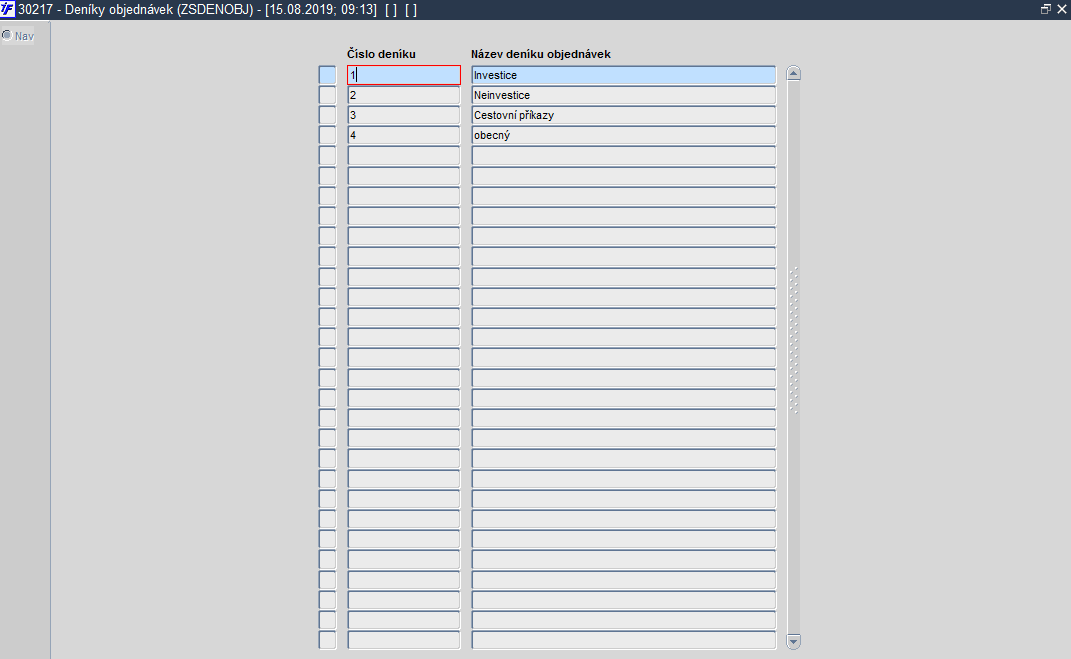Focus the Číslo deníku field containing 1

[404, 75]
